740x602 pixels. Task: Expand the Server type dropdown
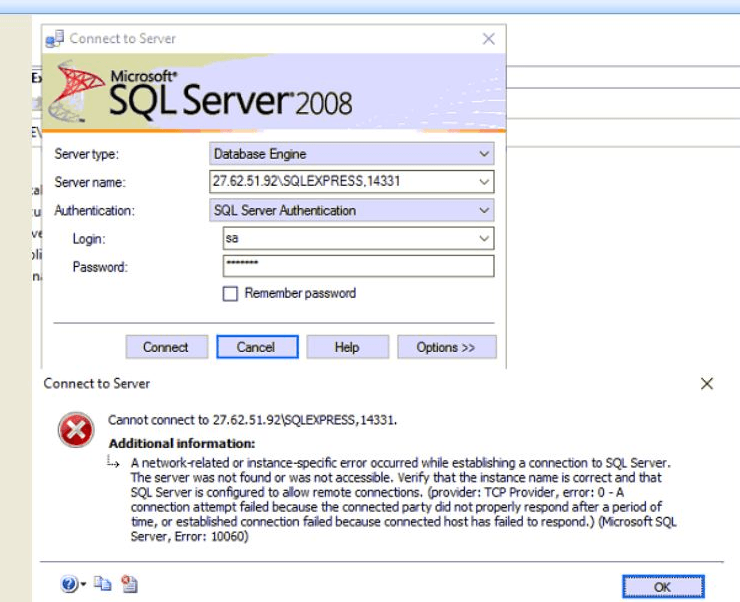click(x=484, y=154)
